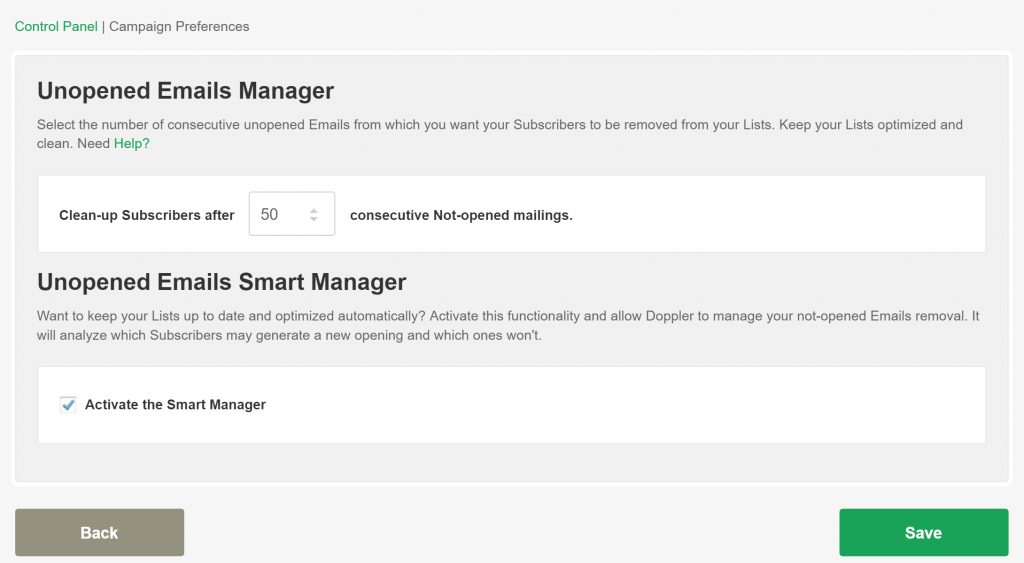
Task: Decrease the clean-up count with down arrow
Action: [313, 219]
